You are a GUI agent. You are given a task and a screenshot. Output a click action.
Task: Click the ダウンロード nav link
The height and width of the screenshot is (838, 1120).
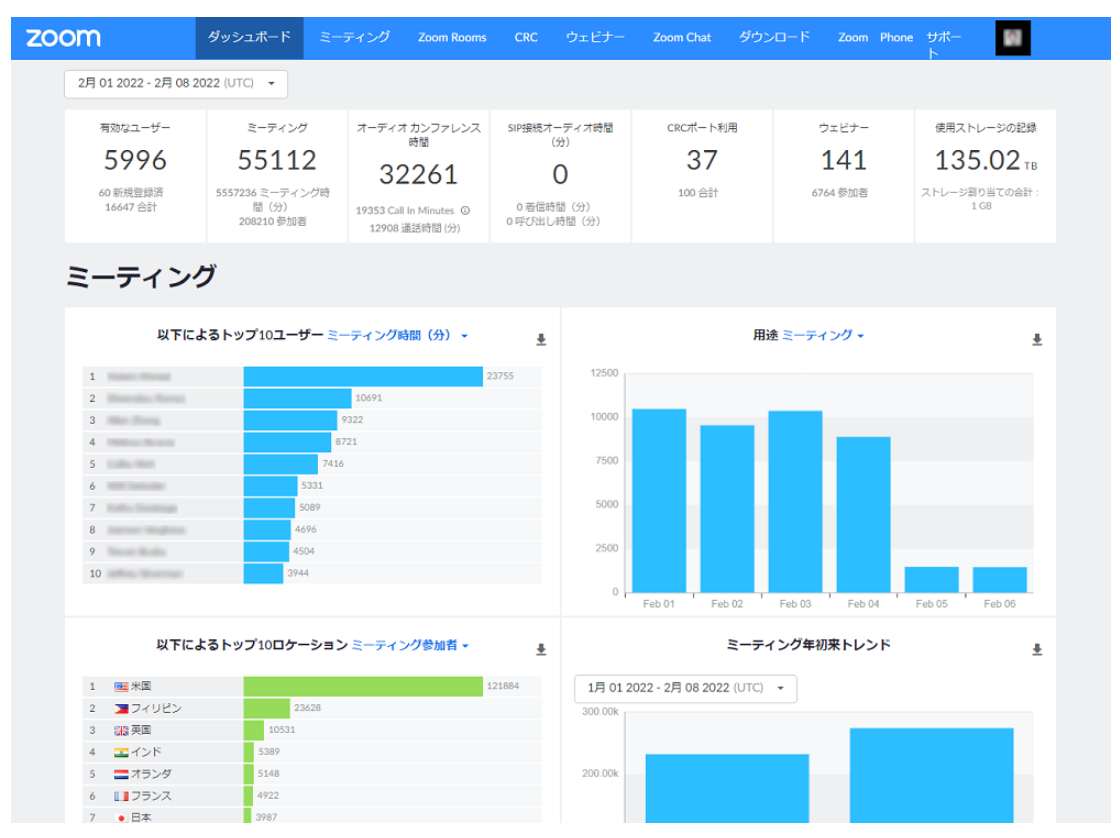click(774, 37)
